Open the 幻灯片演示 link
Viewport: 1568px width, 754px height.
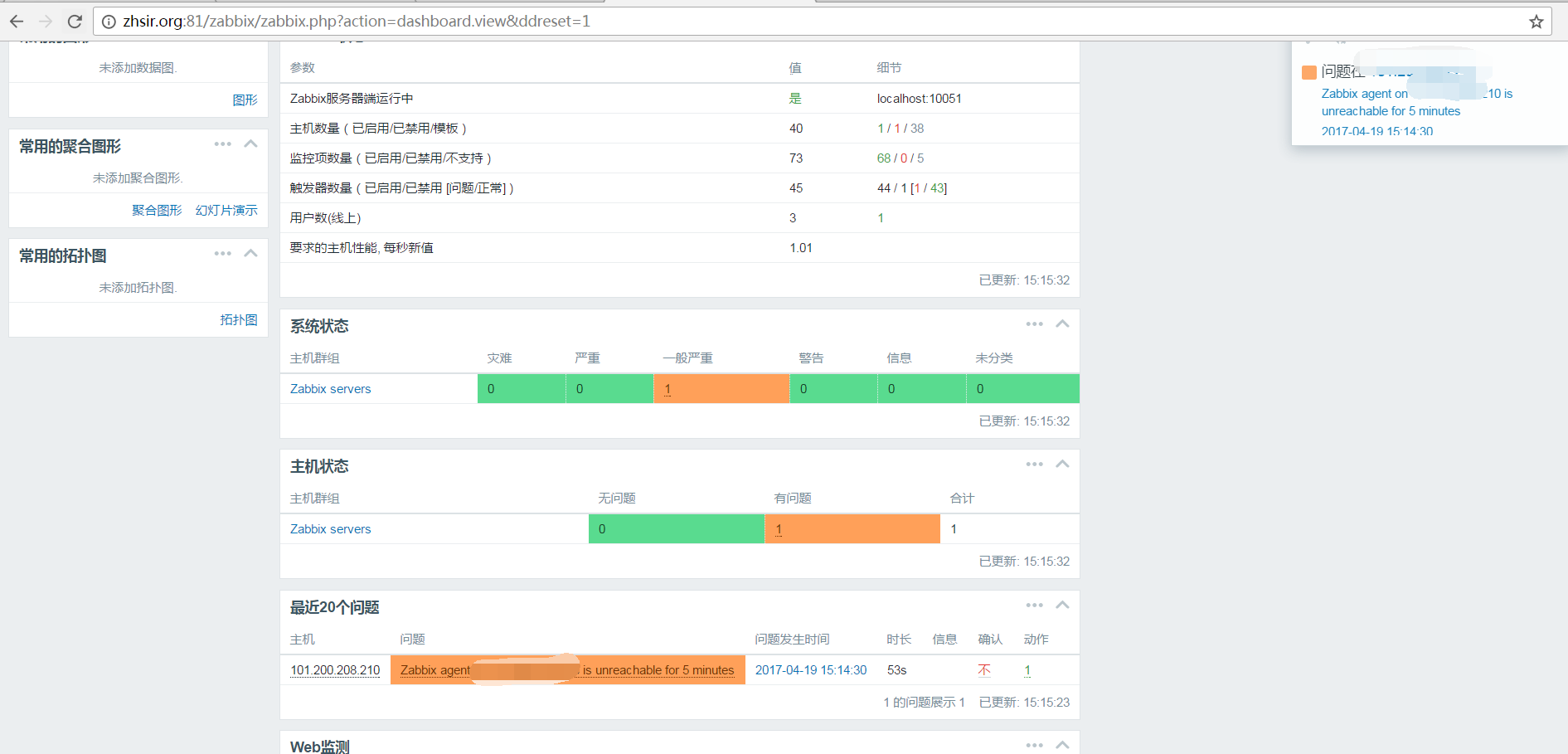coord(226,211)
